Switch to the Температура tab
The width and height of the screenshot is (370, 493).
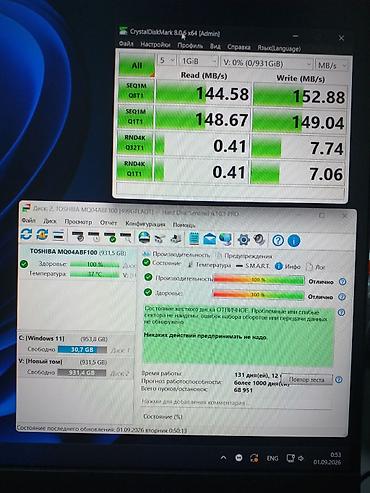pyautogui.click(x=209, y=265)
